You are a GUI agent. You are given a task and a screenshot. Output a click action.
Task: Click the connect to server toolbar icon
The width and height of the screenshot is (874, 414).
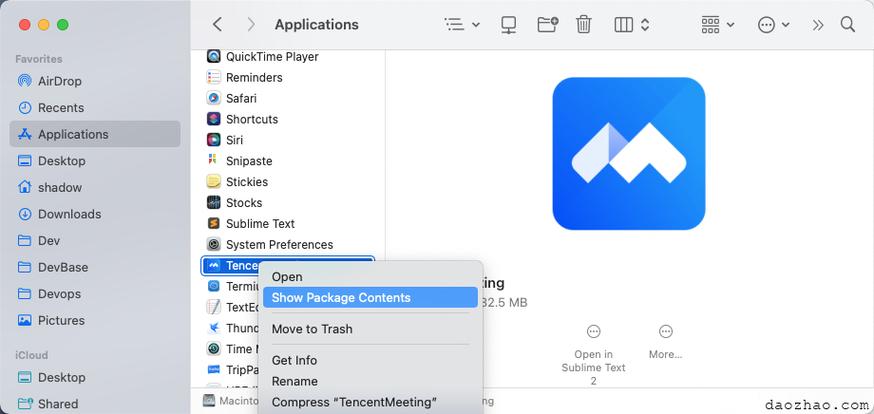tap(508, 25)
